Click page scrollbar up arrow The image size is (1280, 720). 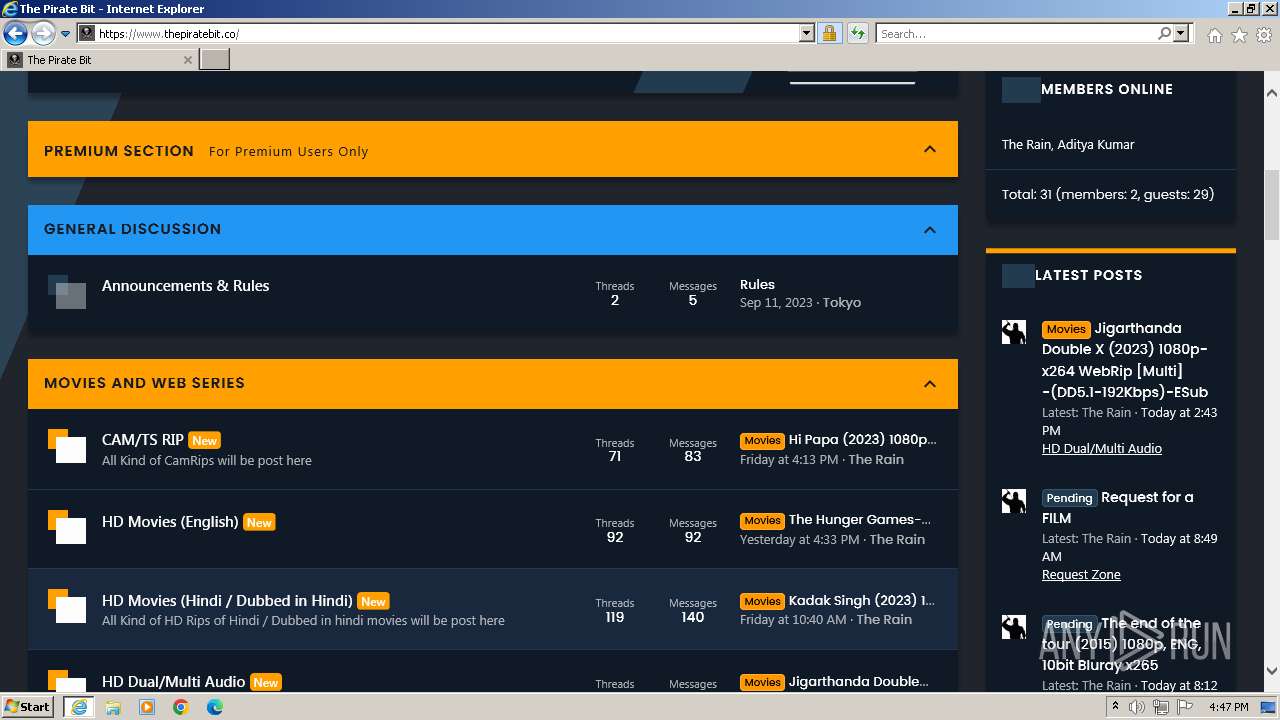(1272, 93)
